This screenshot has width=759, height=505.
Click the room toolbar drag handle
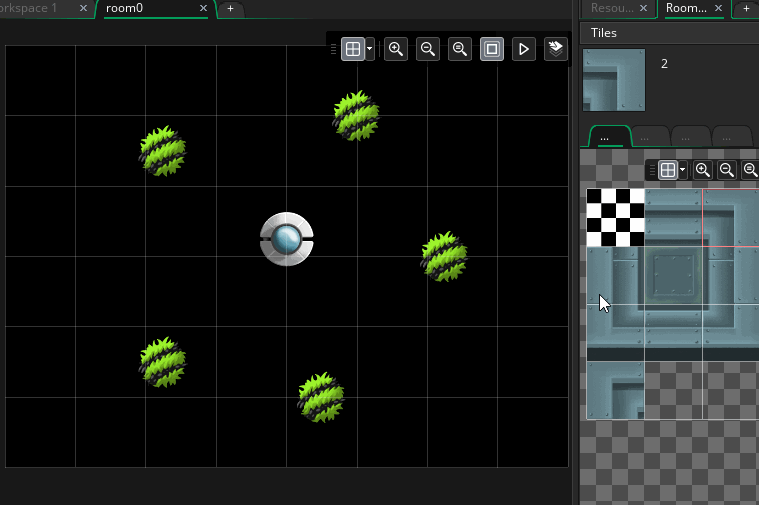pos(334,49)
